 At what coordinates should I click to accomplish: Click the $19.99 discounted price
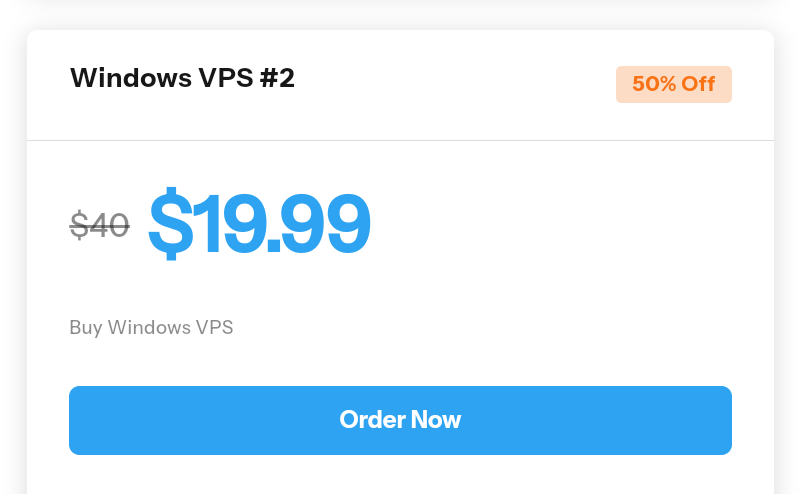[259, 223]
